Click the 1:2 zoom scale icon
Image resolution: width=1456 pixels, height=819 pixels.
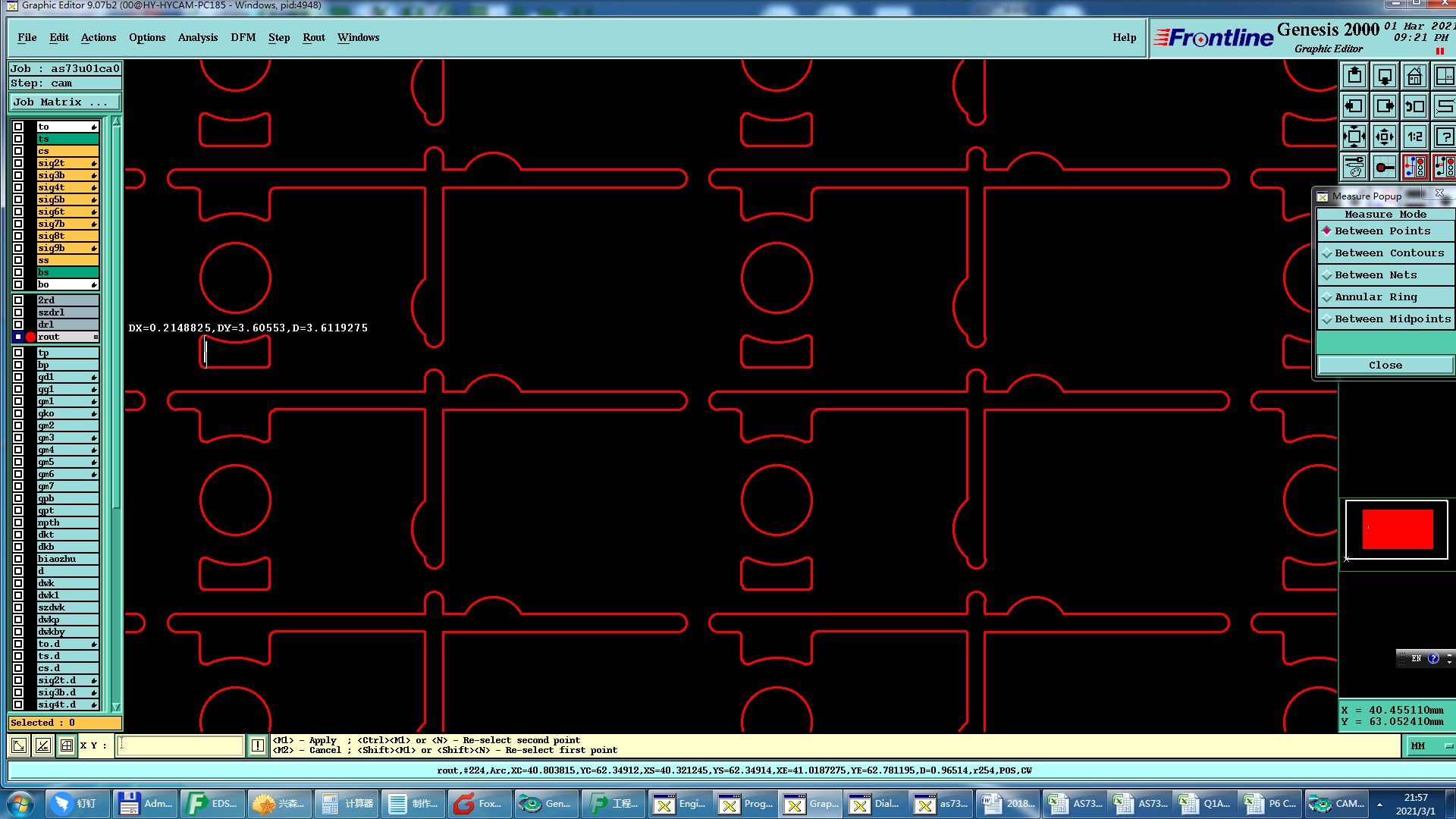[x=1414, y=137]
